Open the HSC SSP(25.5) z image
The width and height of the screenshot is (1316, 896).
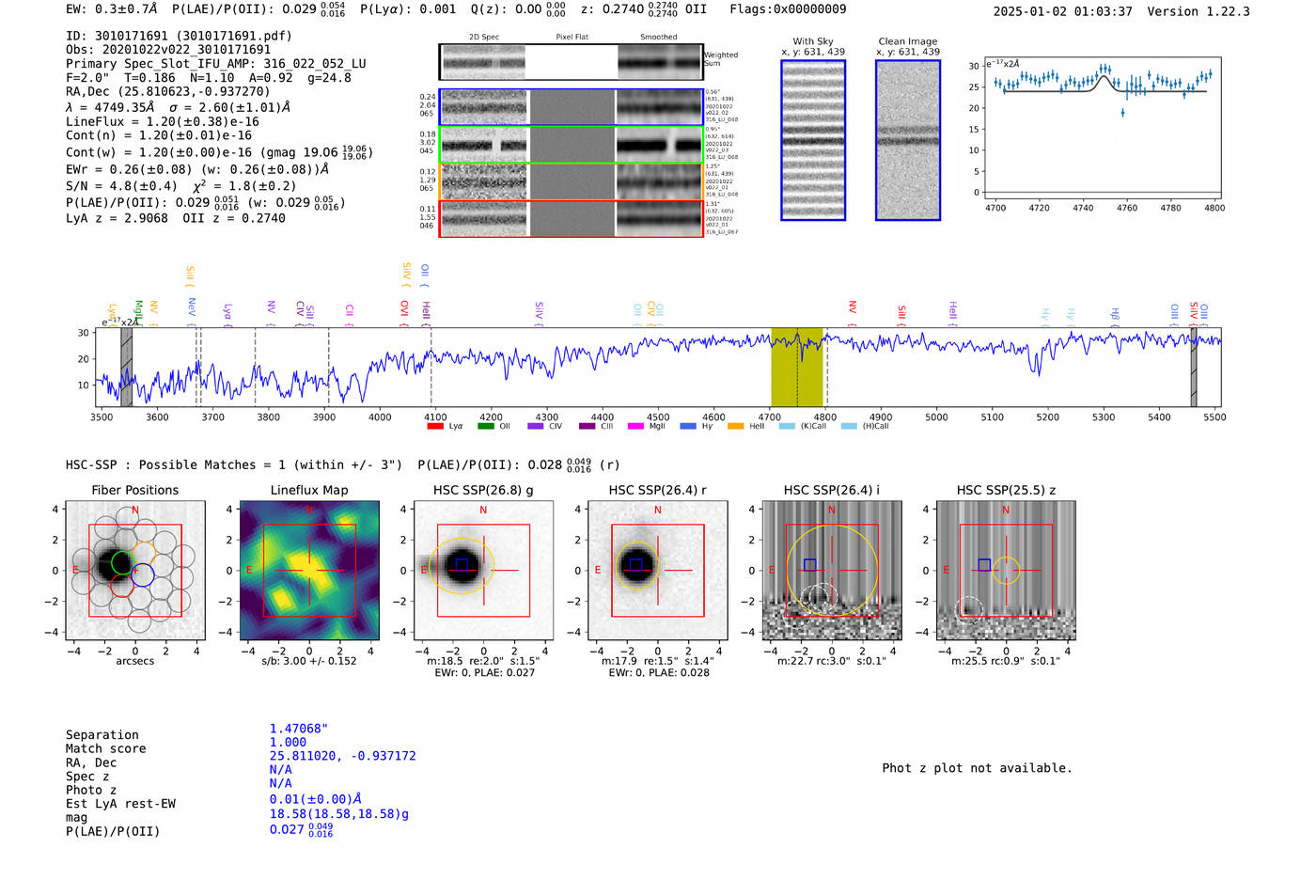(1006, 571)
